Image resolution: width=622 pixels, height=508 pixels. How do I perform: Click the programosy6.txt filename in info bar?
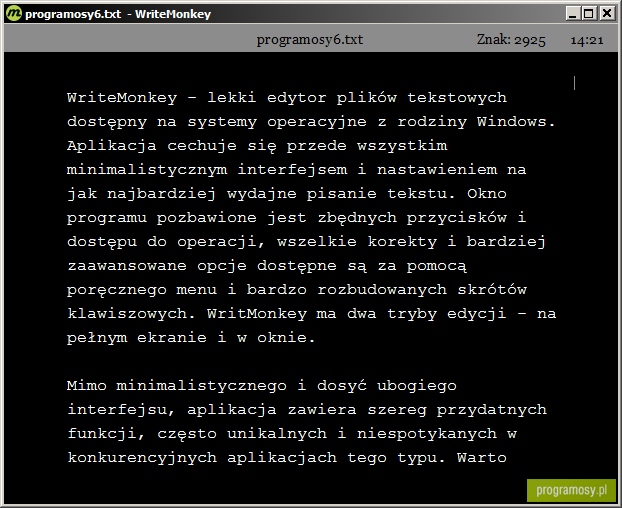(309, 40)
